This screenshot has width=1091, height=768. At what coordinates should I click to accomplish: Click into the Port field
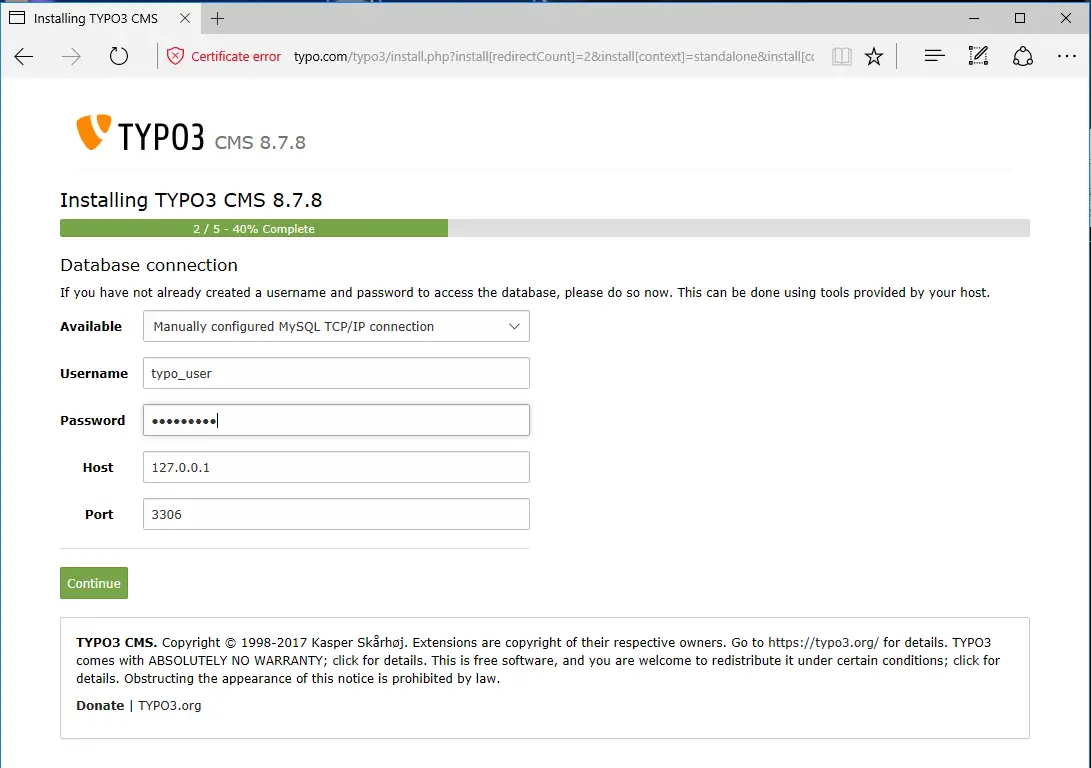[336, 514]
